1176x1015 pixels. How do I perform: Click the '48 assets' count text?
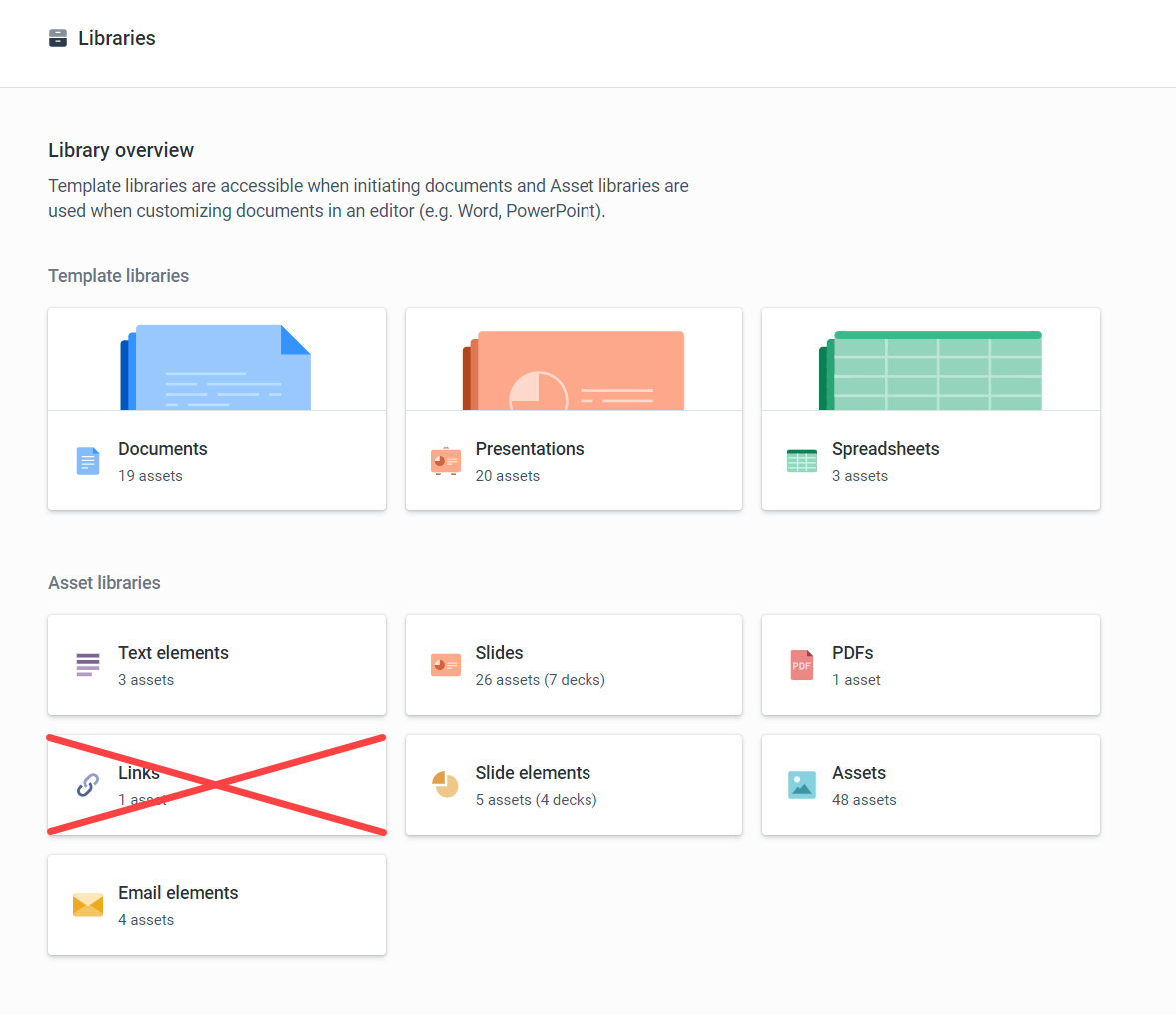pyautogui.click(x=864, y=800)
